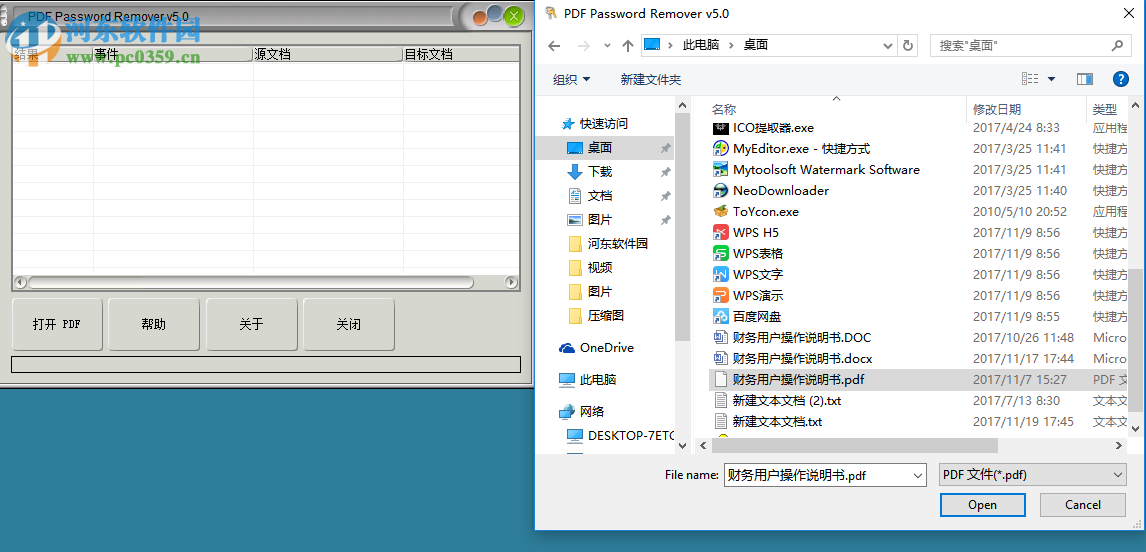Click 新建文件夹 button
This screenshot has height=552, width=1146.
tap(650, 80)
